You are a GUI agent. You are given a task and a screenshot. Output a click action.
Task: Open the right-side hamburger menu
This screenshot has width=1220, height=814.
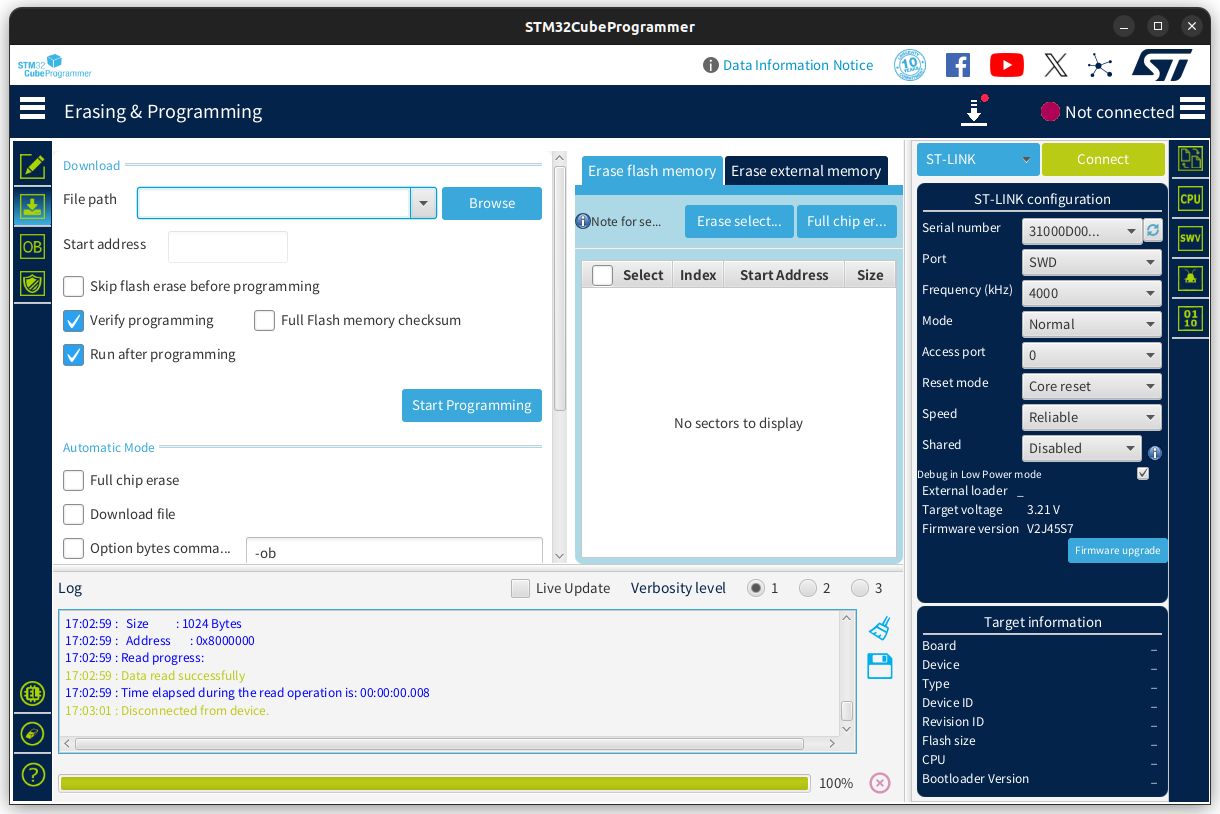tap(1192, 108)
